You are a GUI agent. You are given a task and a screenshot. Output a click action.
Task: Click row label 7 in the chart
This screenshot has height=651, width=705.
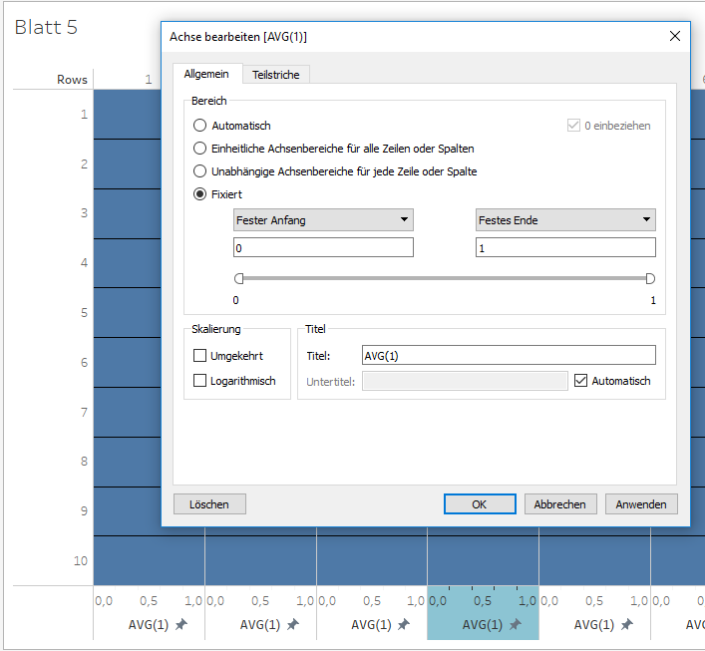(x=84, y=412)
